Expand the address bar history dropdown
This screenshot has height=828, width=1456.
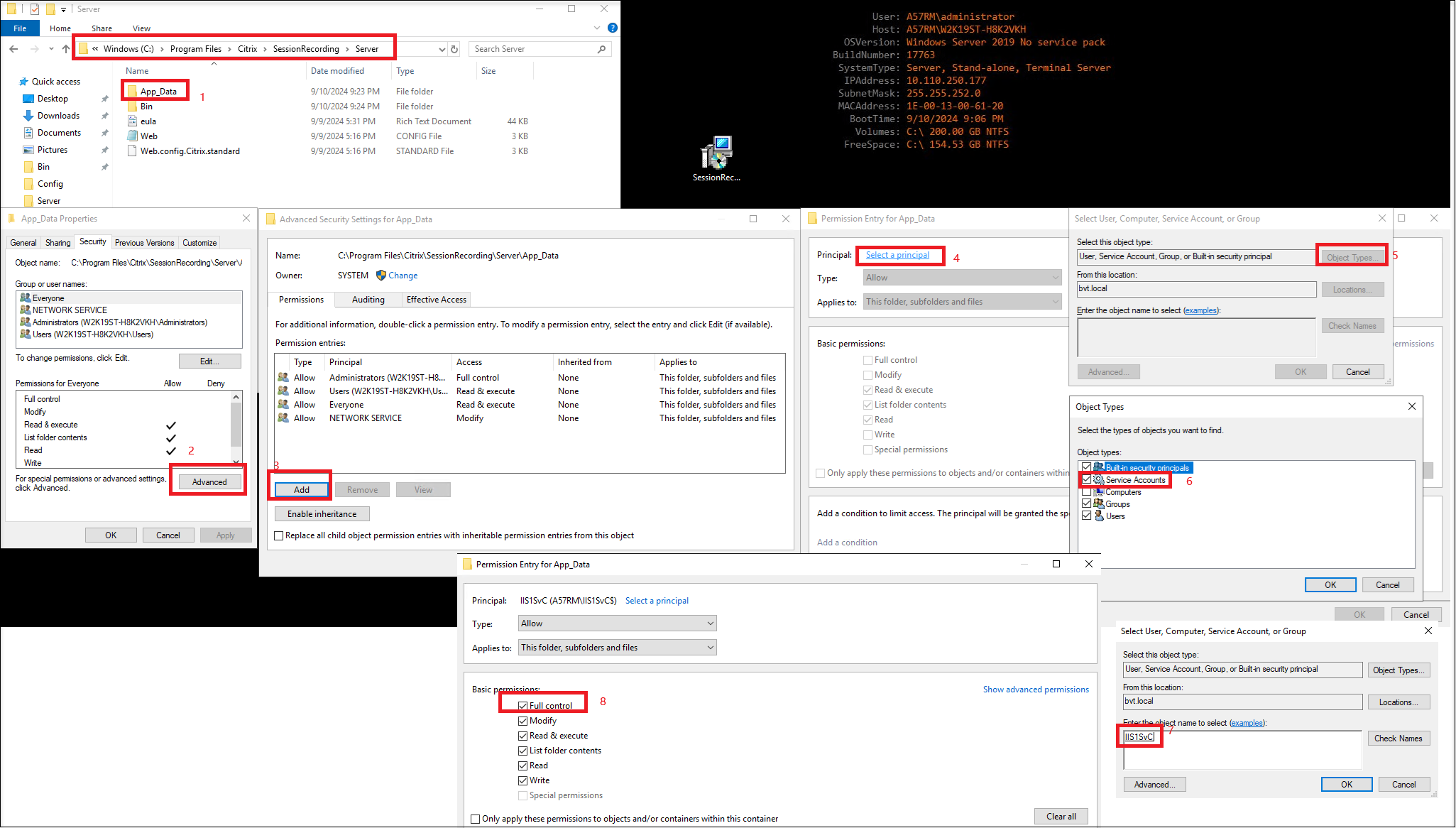tap(444, 49)
